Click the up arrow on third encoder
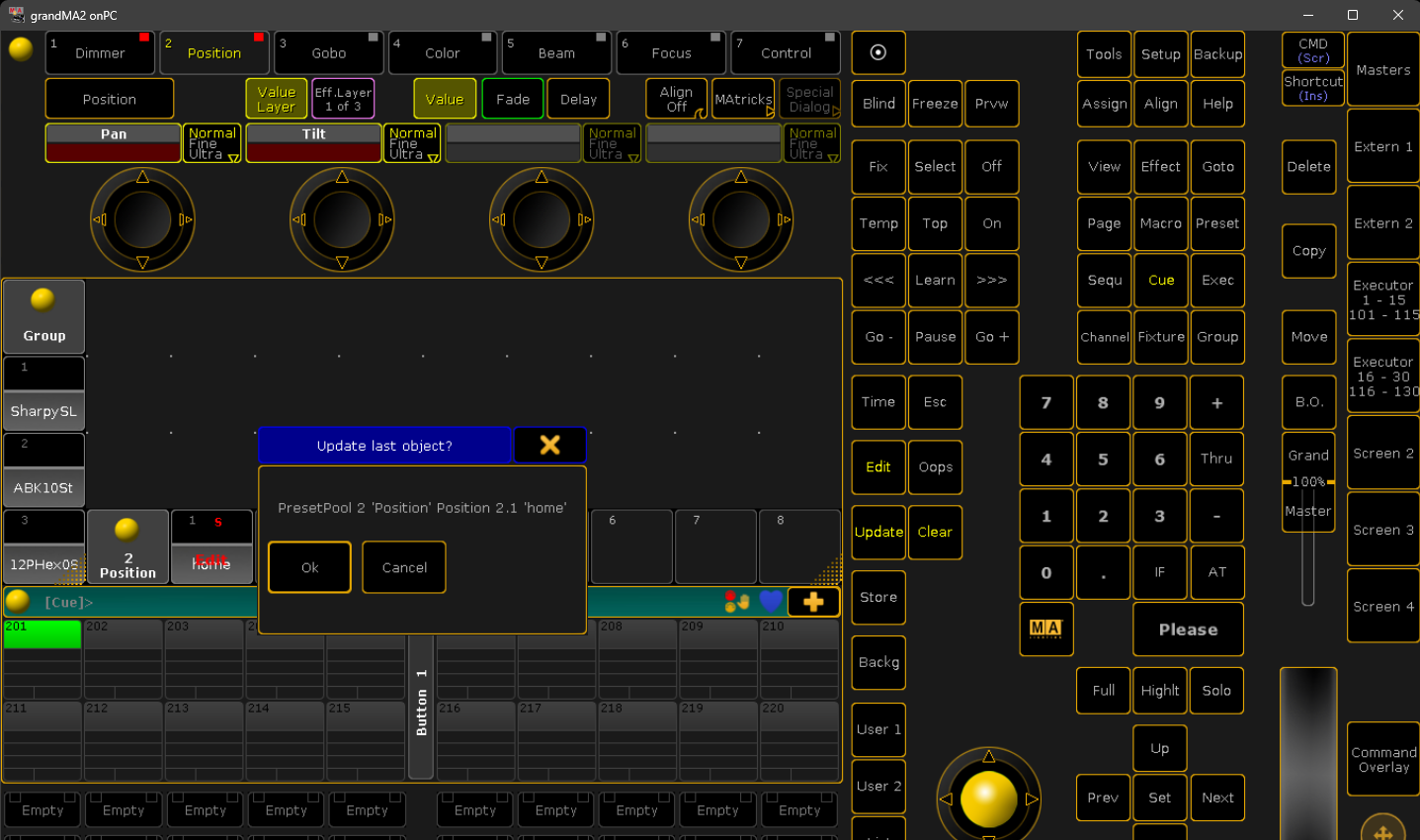Viewport: 1420px width, 840px height. (x=541, y=176)
